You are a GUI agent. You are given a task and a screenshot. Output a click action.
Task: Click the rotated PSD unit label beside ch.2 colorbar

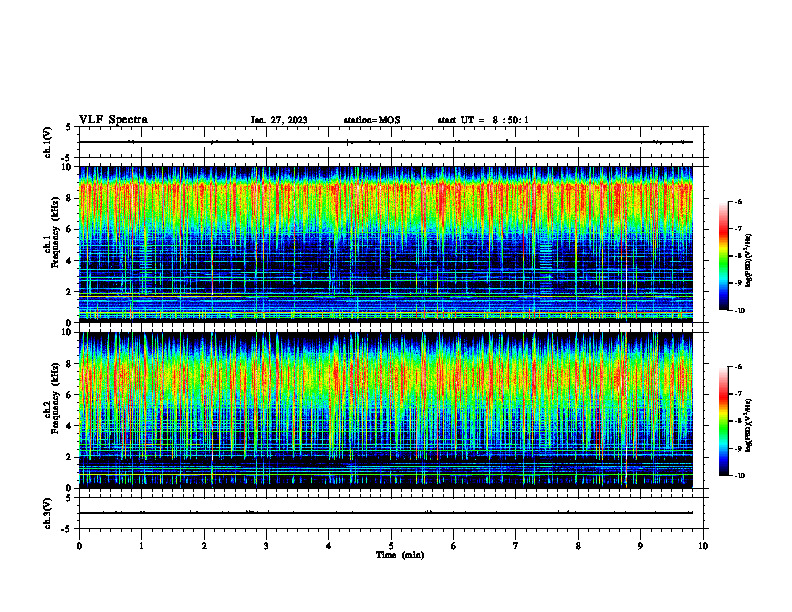(749, 426)
